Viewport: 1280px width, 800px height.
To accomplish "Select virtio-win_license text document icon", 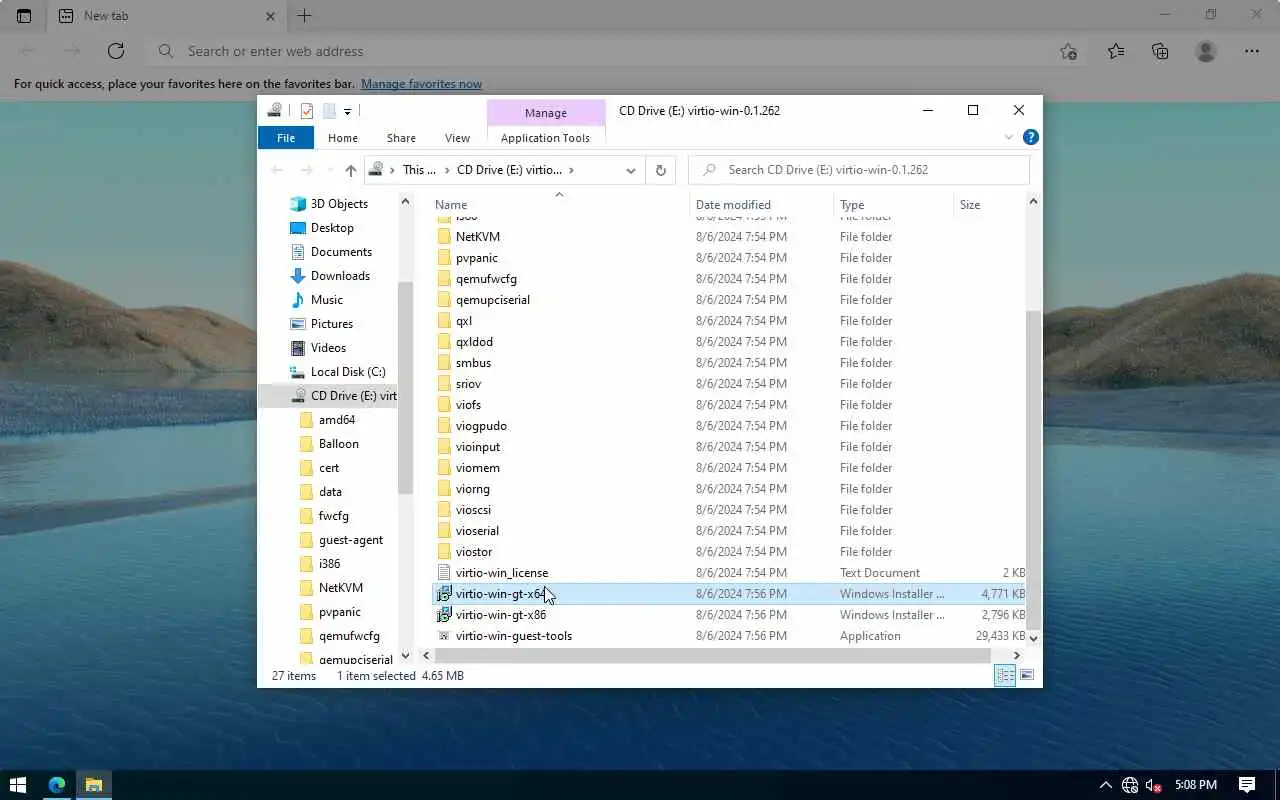I will pos(445,573).
